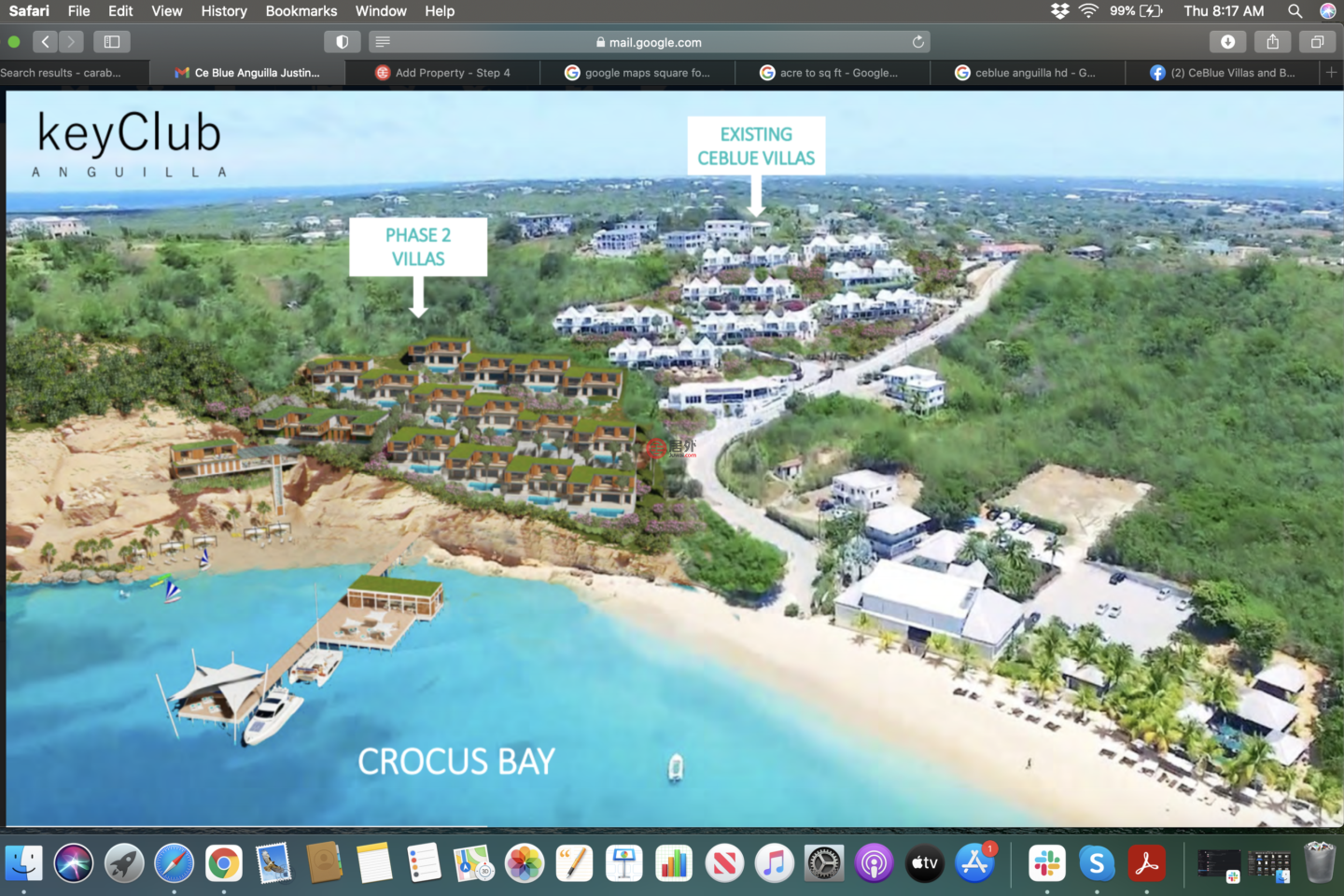Show Safari downloads list
Viewport: 1344px width, 896px height.
pyautogui.click(x=1227, y=42)
